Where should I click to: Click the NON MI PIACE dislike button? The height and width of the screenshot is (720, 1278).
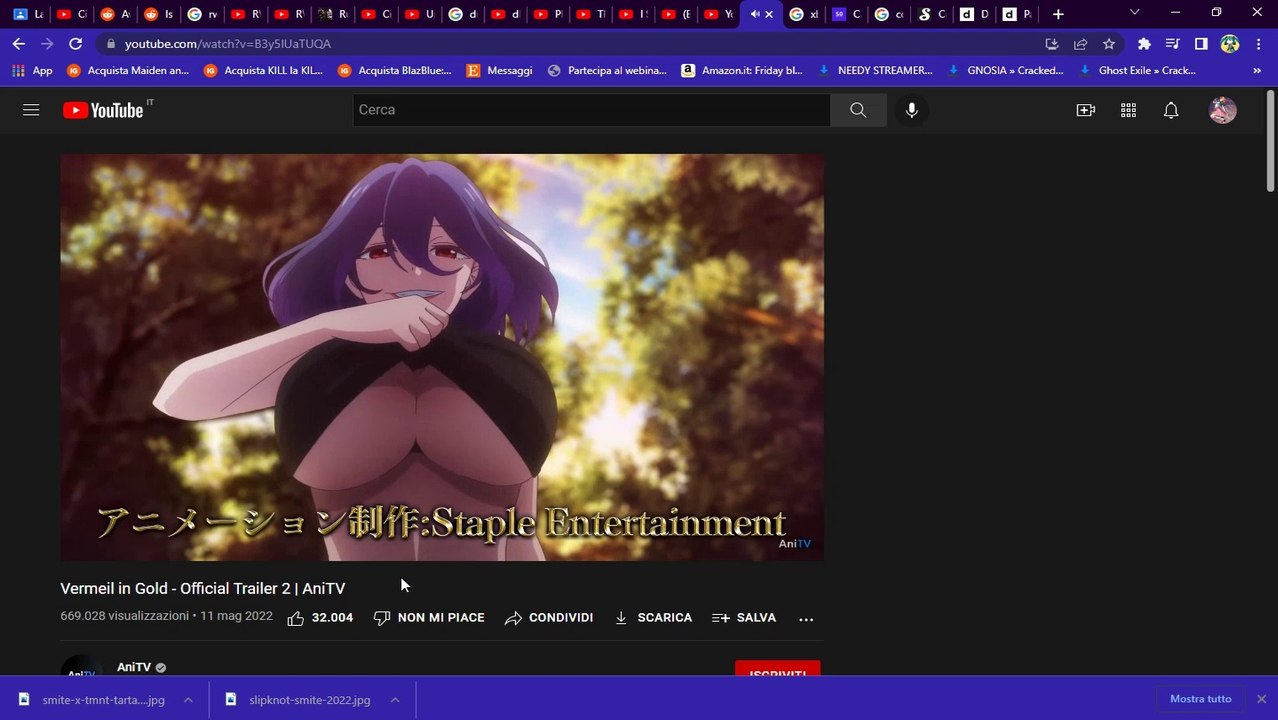429,618
